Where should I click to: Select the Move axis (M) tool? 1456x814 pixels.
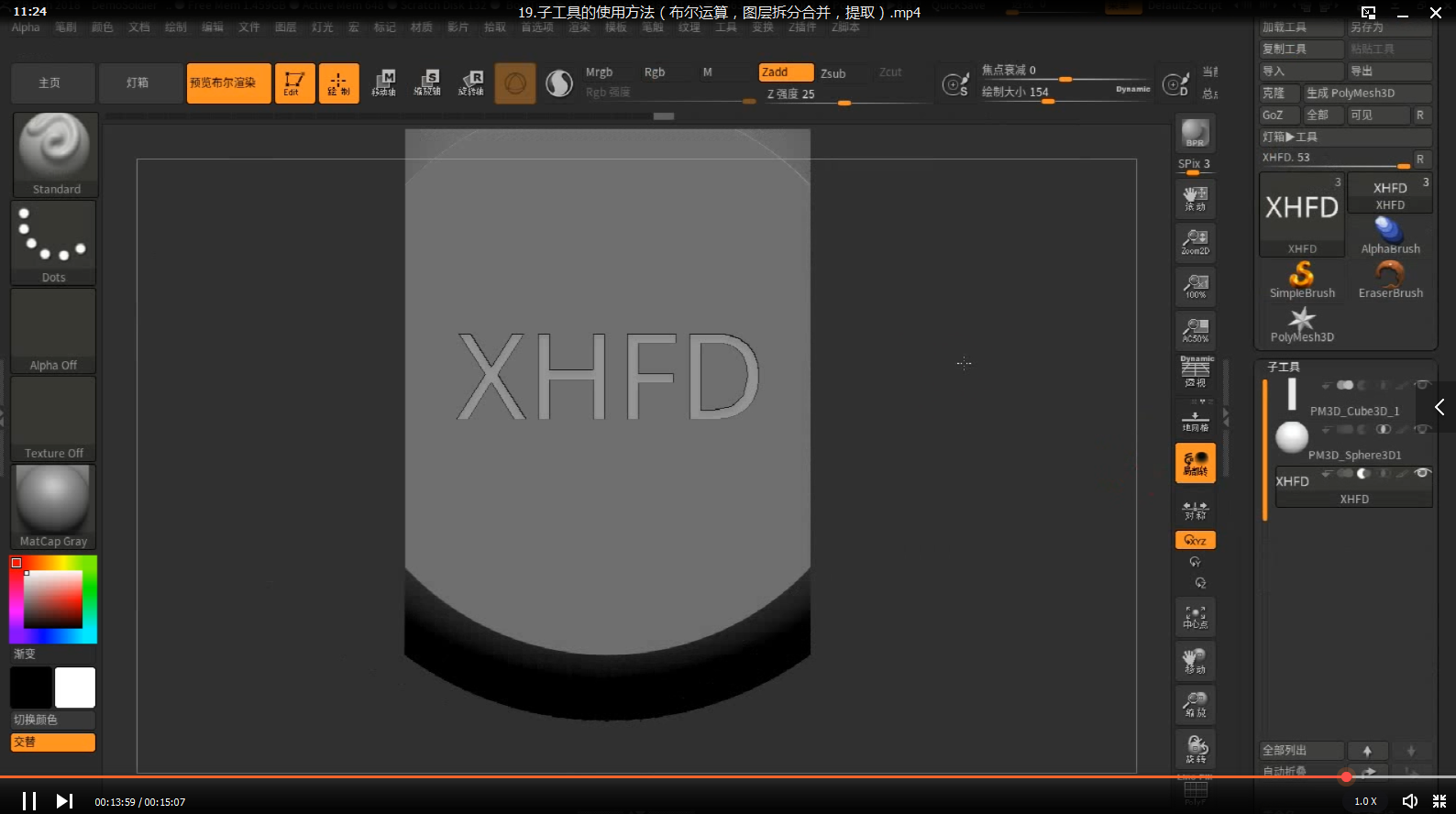click(x=383, y=83)
